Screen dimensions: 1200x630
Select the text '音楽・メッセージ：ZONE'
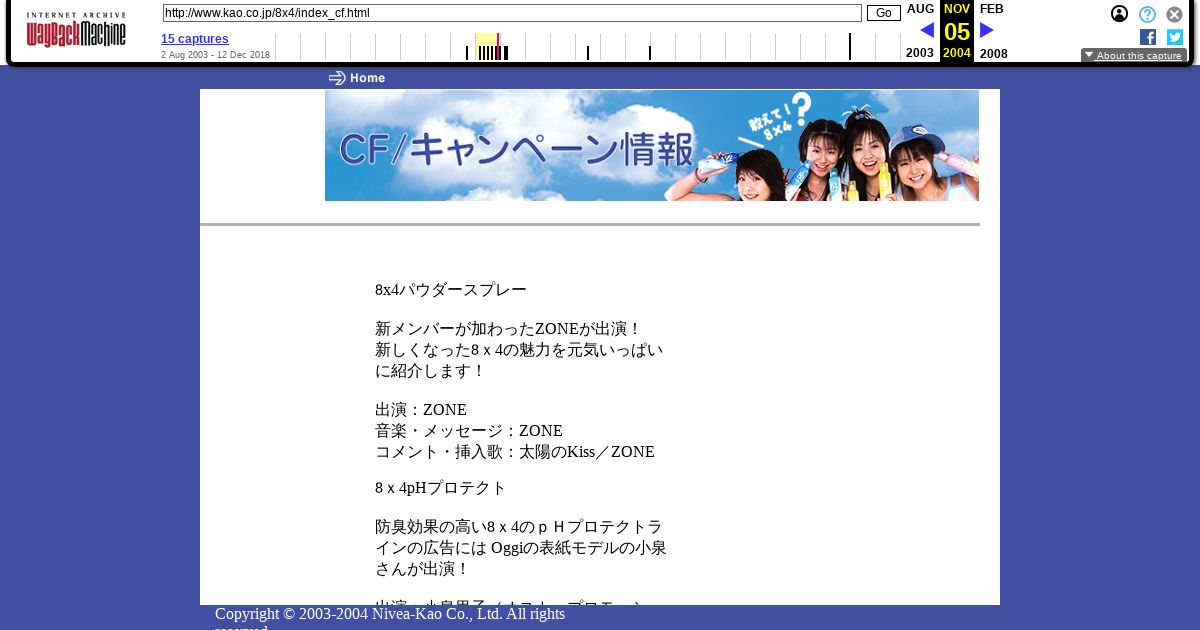coord(469,431)
